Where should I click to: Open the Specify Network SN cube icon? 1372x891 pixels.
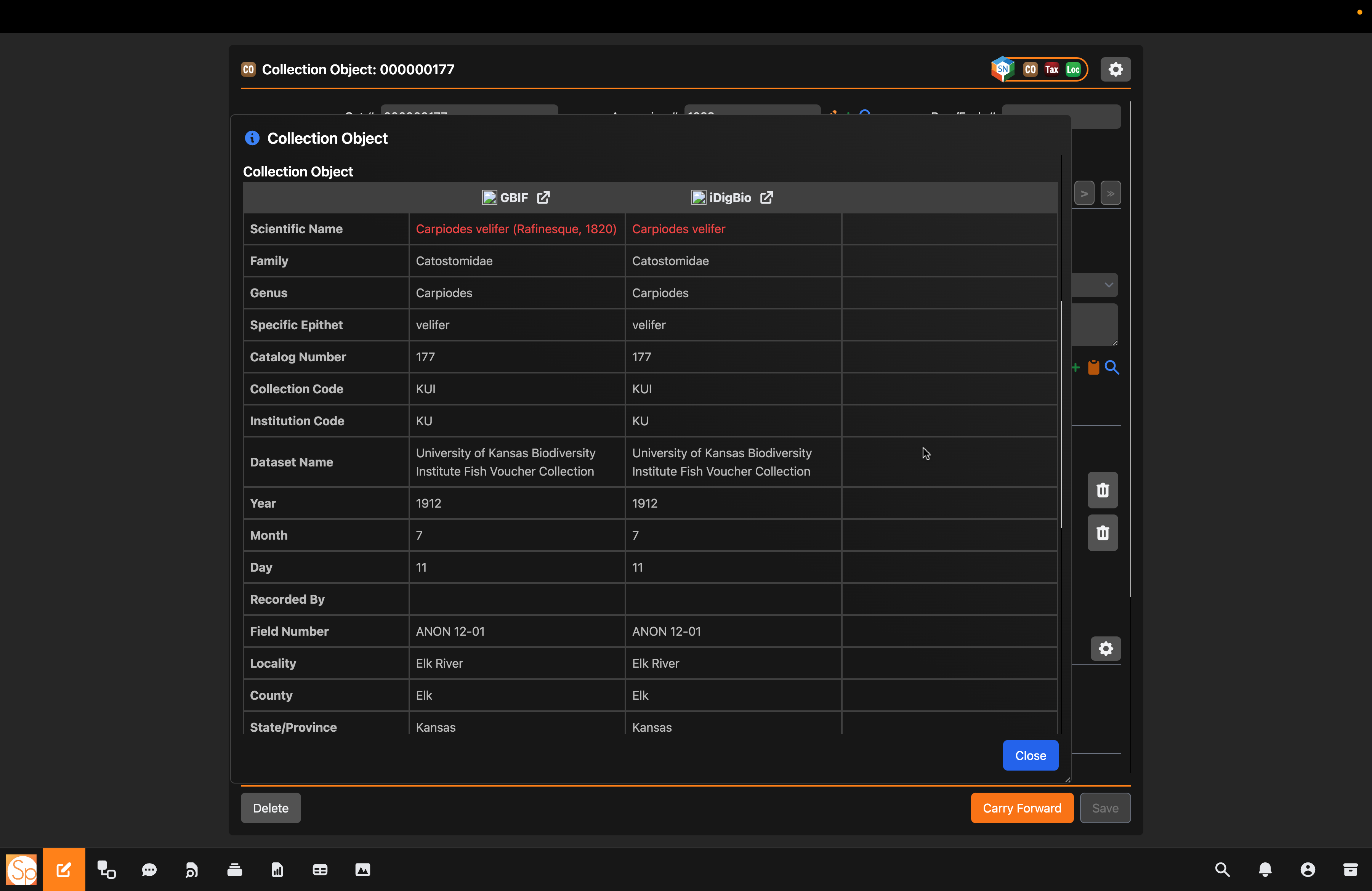click(x=1002, y=69)
